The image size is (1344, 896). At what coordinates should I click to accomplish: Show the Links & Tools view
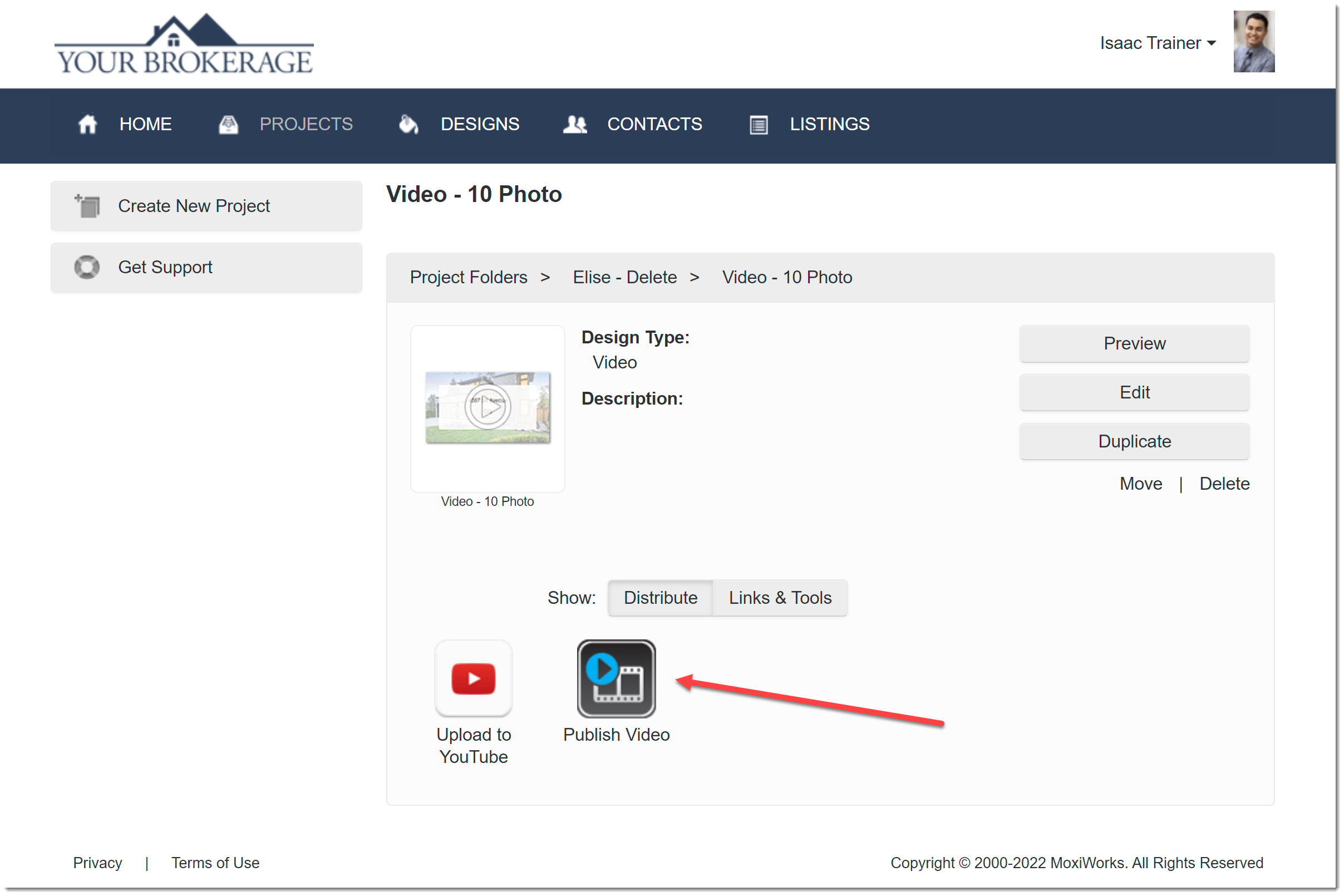[x=780, y=598]
